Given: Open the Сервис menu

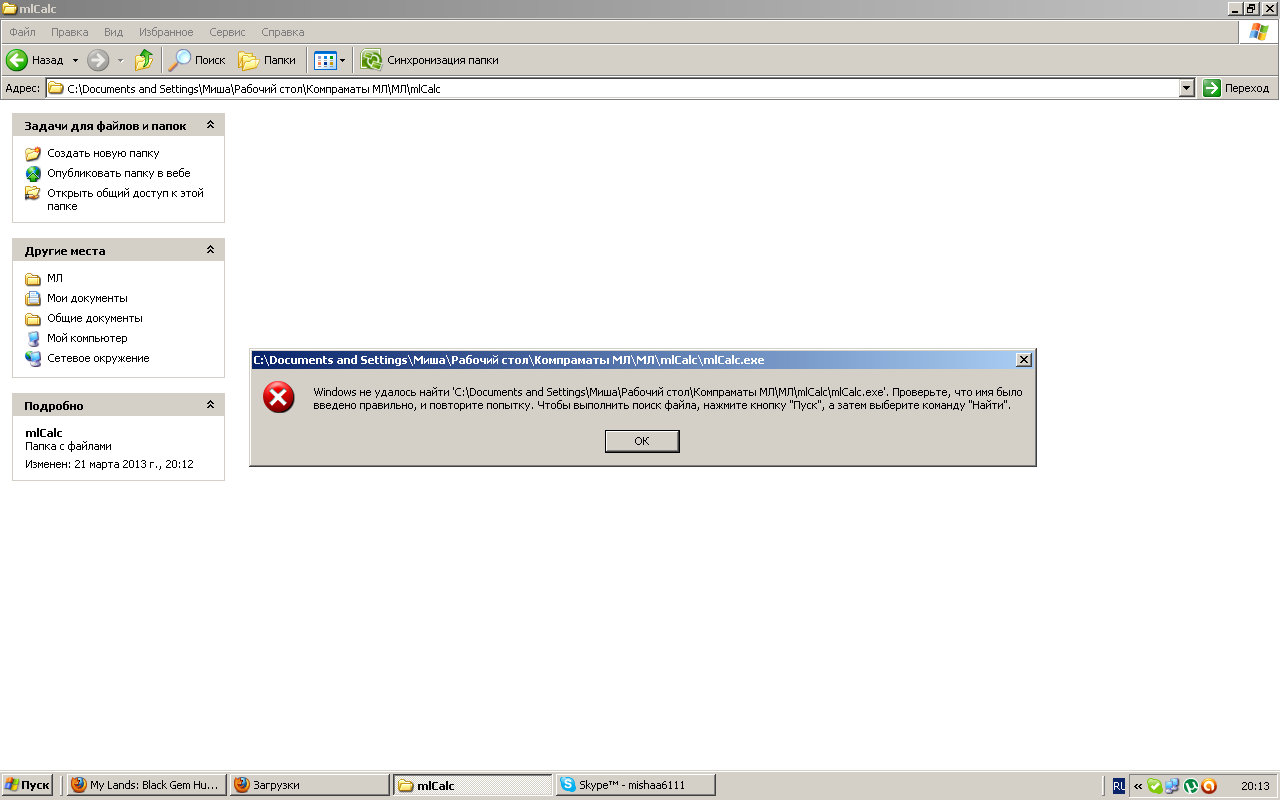Looking at the screenshot, I should tap(227, 32).
